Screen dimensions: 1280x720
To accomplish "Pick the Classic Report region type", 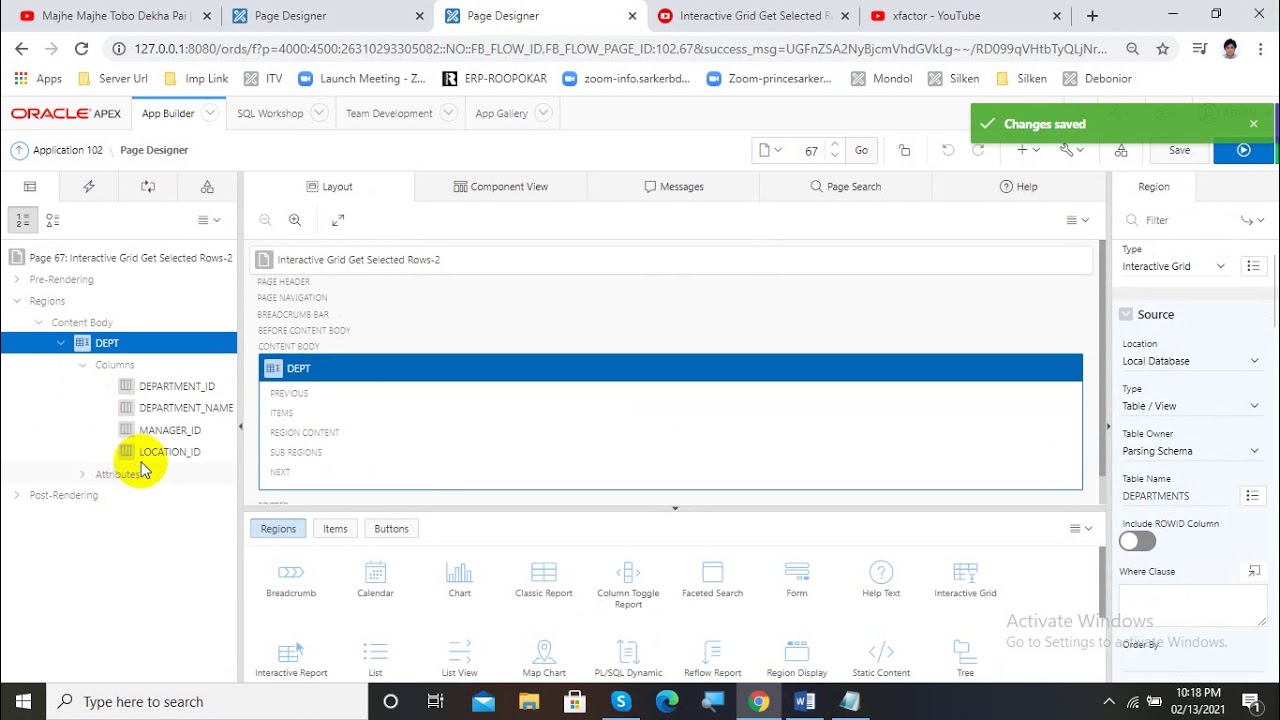I will point(544,579).
